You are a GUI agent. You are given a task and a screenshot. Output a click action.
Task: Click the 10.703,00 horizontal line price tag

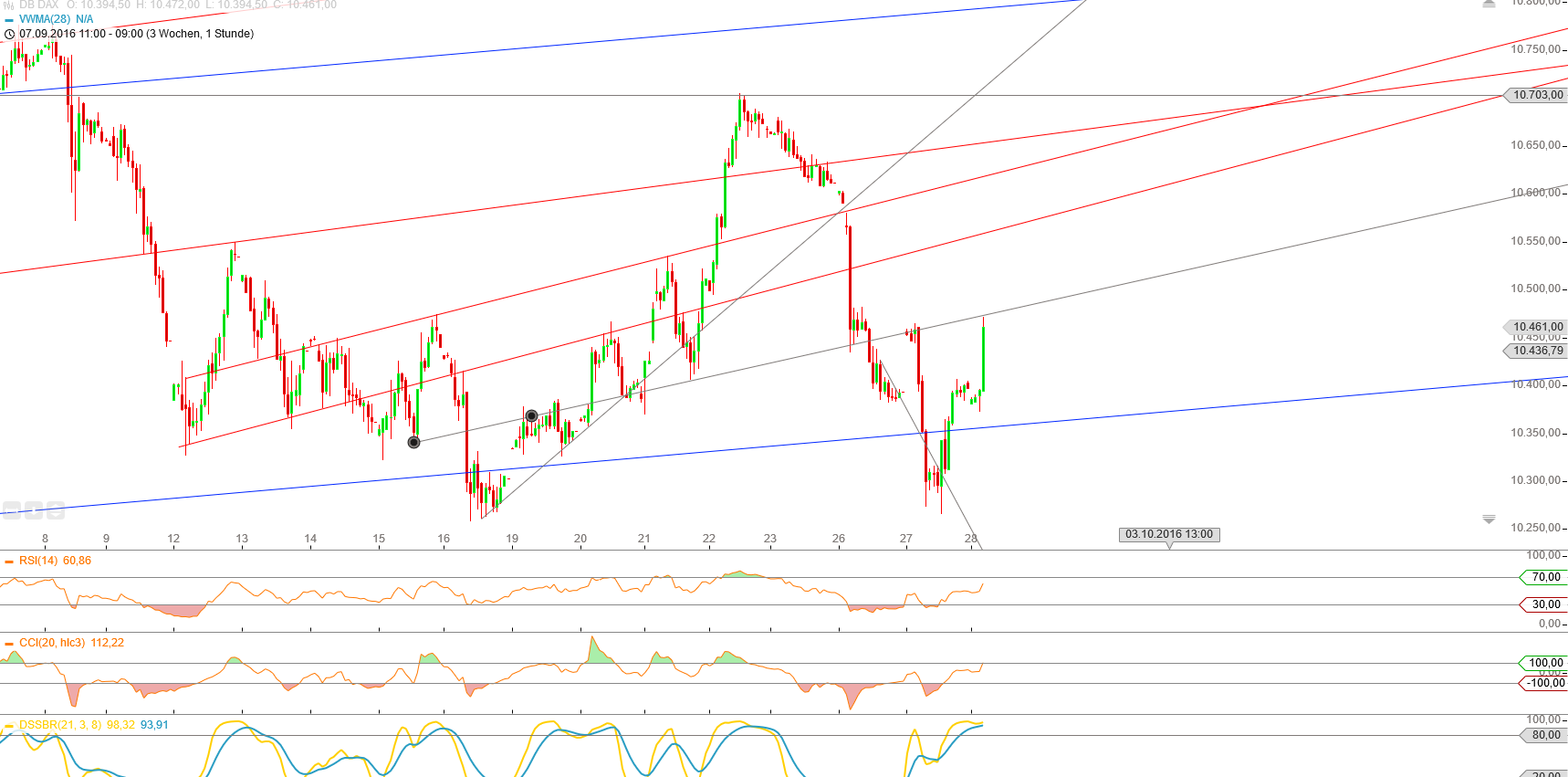[x=1536, y=95]
